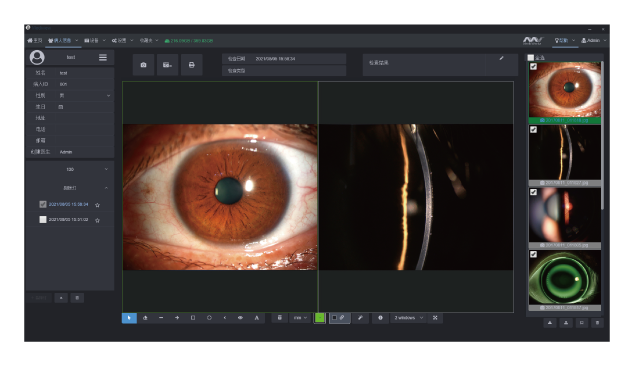This screenshot has width=634, height=366.
Task: Click the thumbnail panel scrollbar
Action: (602, 135)
